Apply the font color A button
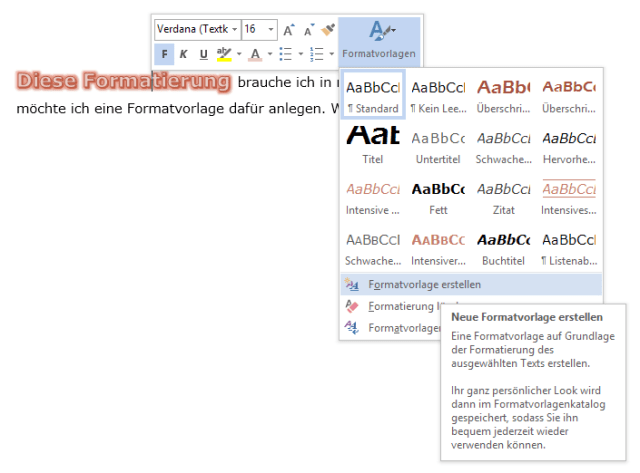This screenshot has width=640, height=473. tap(255, 54)
